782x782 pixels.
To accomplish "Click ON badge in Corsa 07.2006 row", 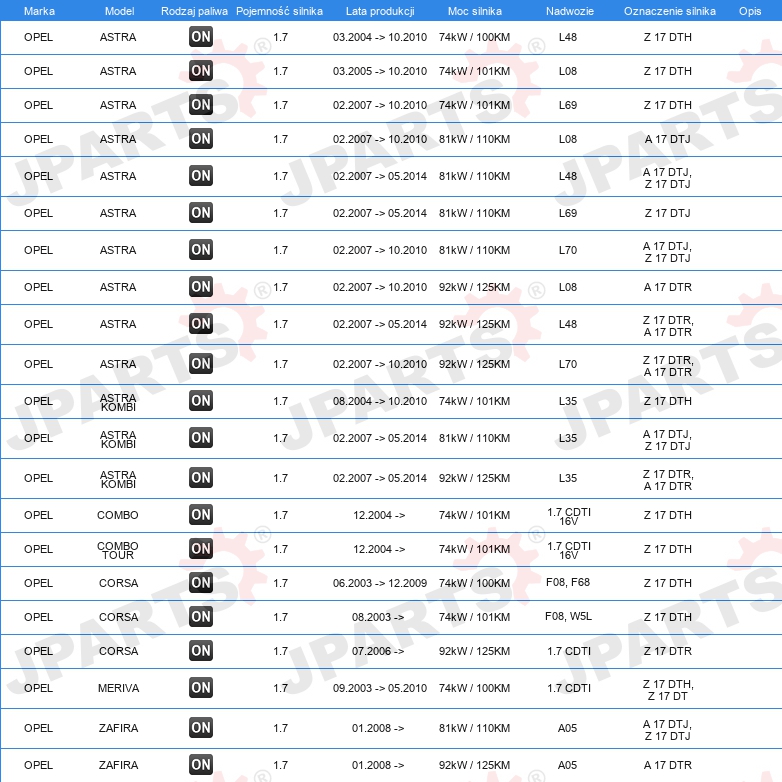I will click(x=201, y=650).
